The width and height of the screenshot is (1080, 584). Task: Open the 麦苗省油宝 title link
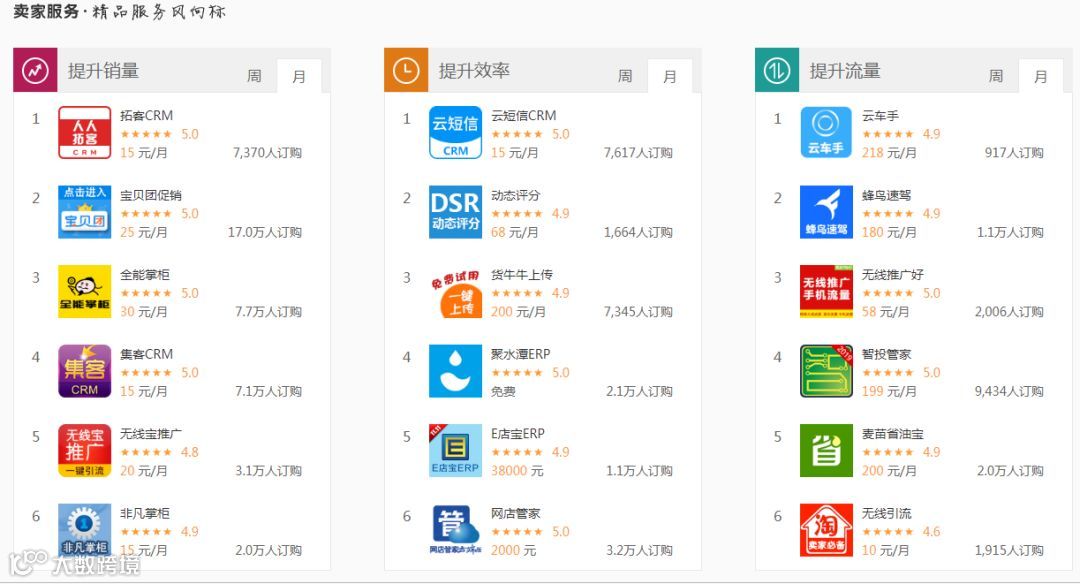tap(893, 434)
